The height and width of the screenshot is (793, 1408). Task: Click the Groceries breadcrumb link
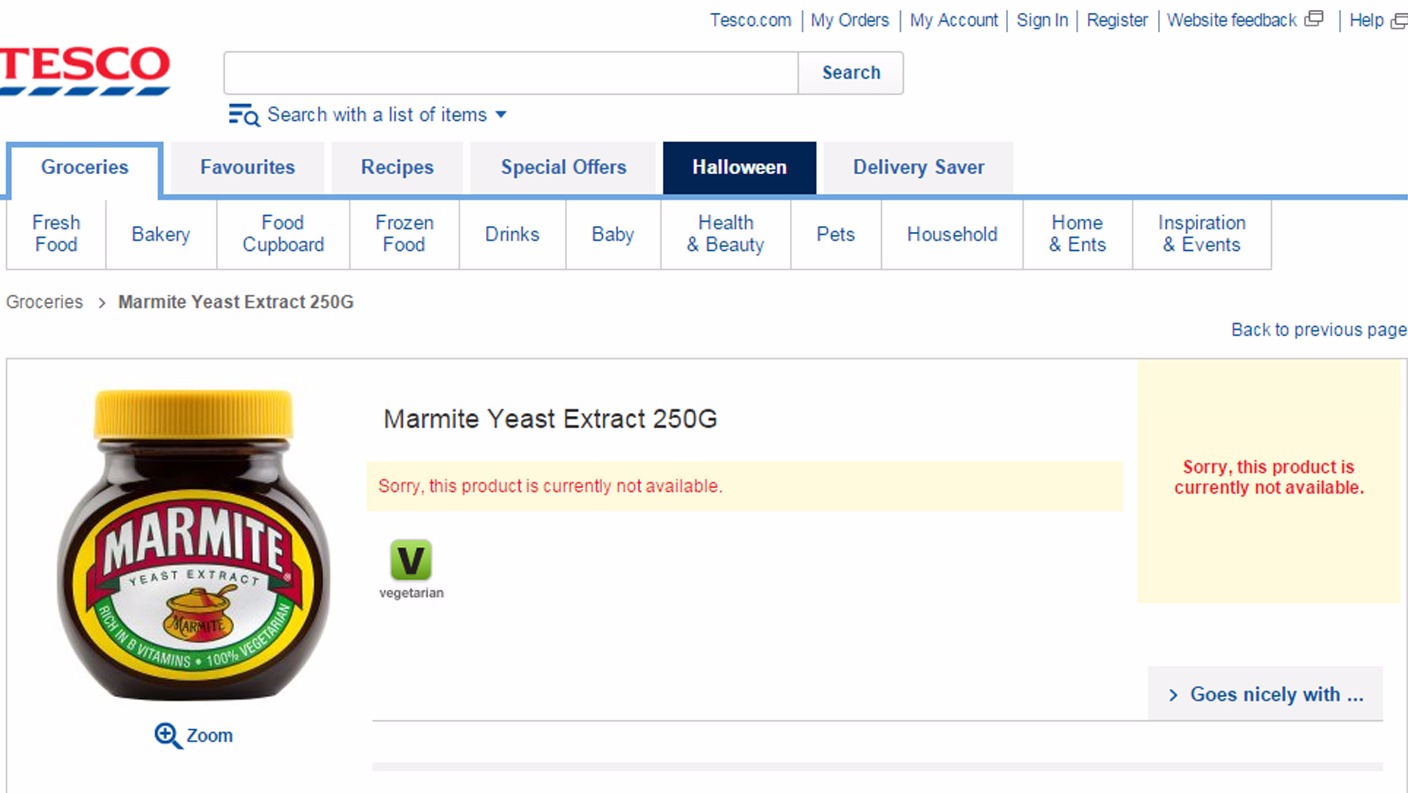pyautogui.click(x=44, y=302)
